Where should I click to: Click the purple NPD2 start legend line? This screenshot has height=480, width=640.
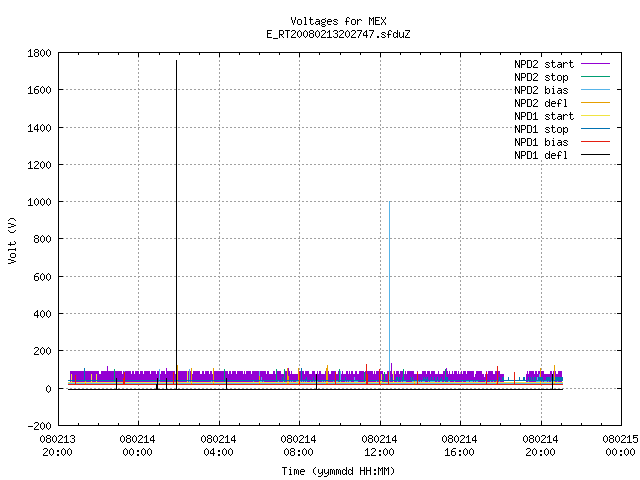tap(596, 64)
